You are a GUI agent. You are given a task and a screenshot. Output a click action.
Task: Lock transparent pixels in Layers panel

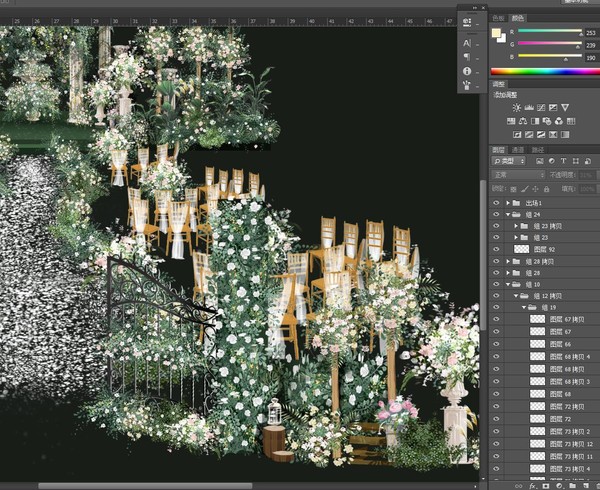point(514,189)
